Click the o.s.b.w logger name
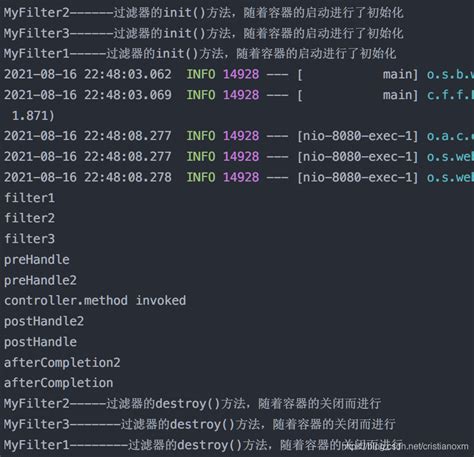Screen dimensions: 474x457 point(450,74)
